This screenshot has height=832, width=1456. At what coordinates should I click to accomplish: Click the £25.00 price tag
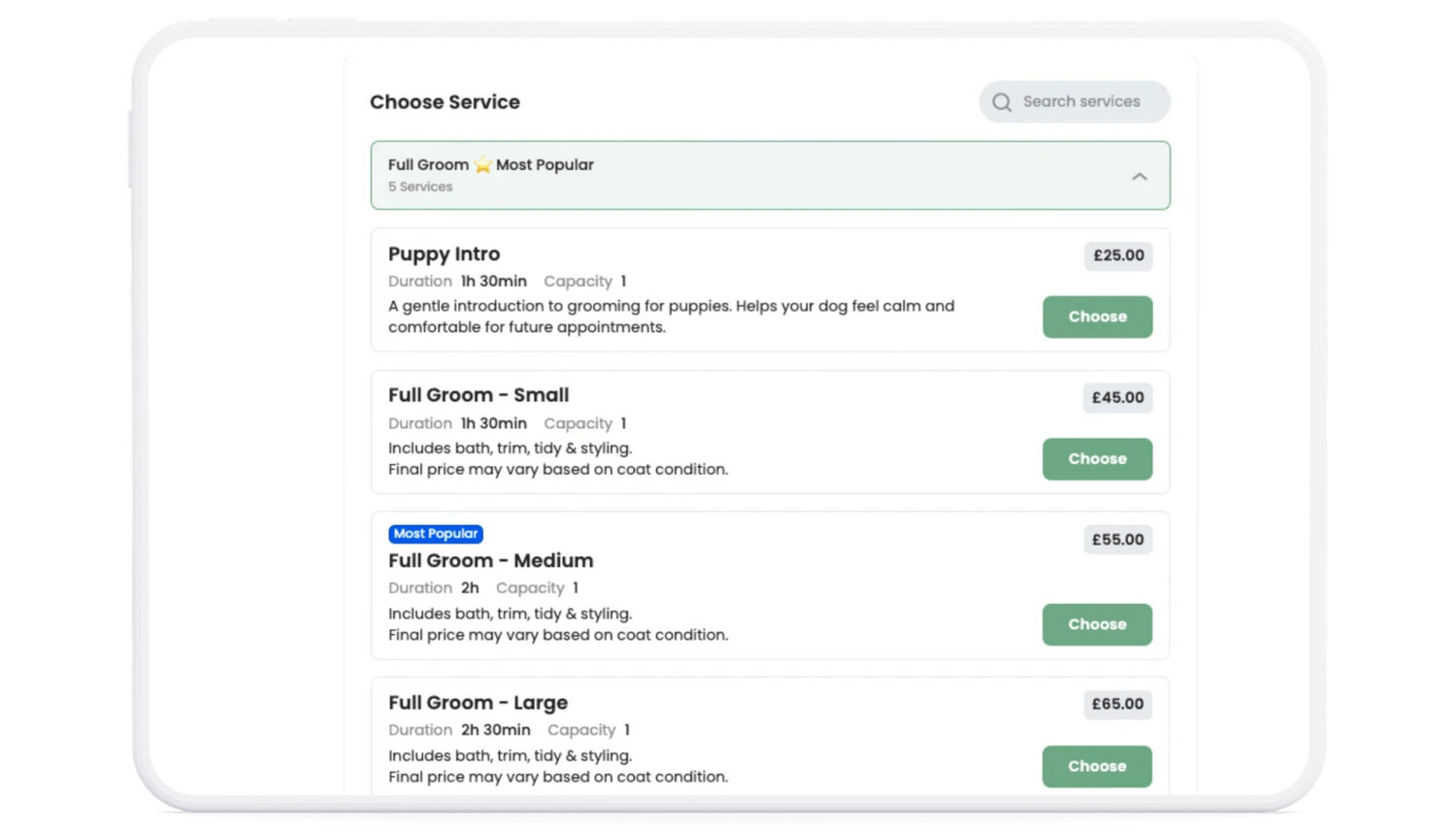[1118, 255]
